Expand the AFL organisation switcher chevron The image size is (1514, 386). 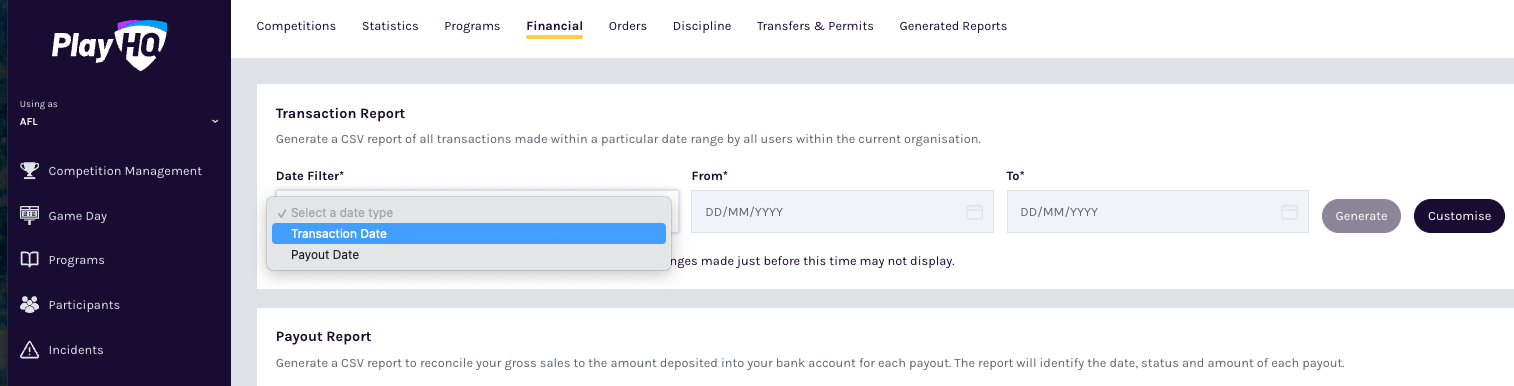coord(214,122)
